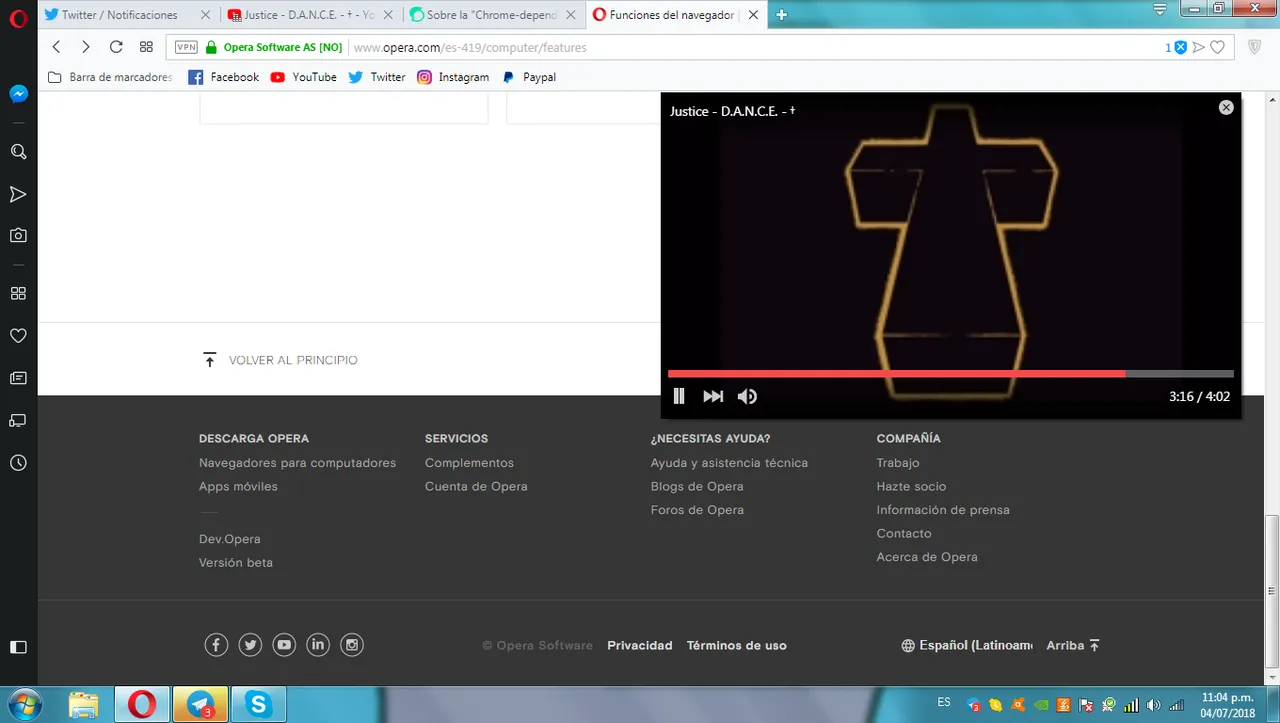Take a snapshot with the camera icon
The image size is (1280, 723).
[x=18, y=236]
